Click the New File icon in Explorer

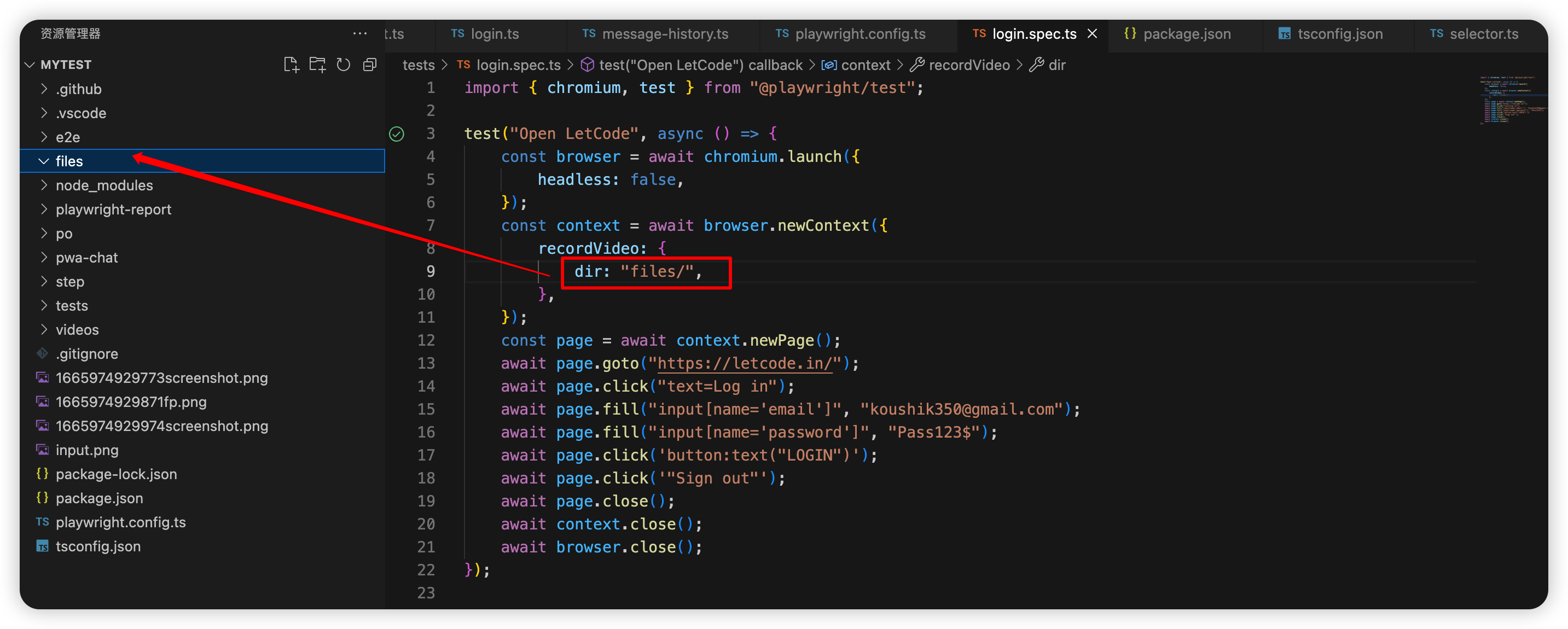click(x=291, y=64)
